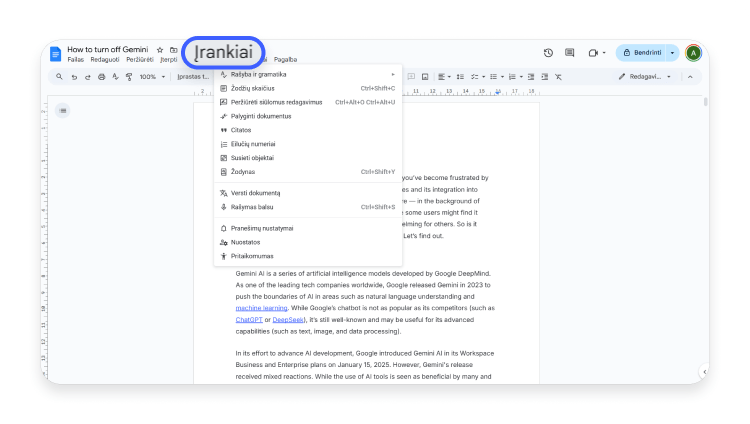The height and width of the screenshot is (424, 750).
Task: Open the Pagalba menu
Action: click(x=286, y=60)
